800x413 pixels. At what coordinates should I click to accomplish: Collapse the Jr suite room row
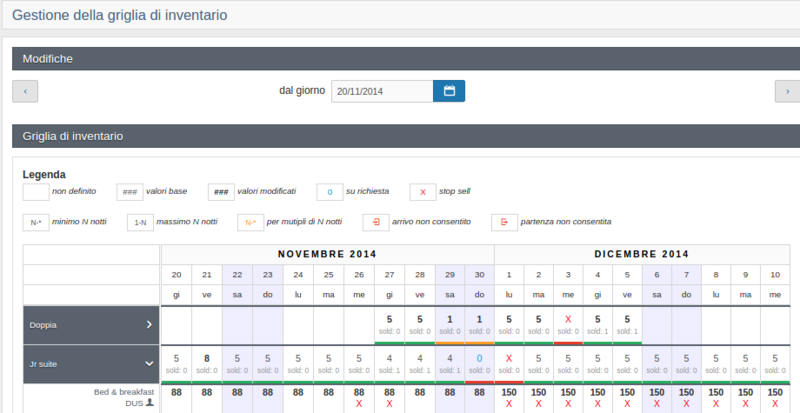click(148, 364)
